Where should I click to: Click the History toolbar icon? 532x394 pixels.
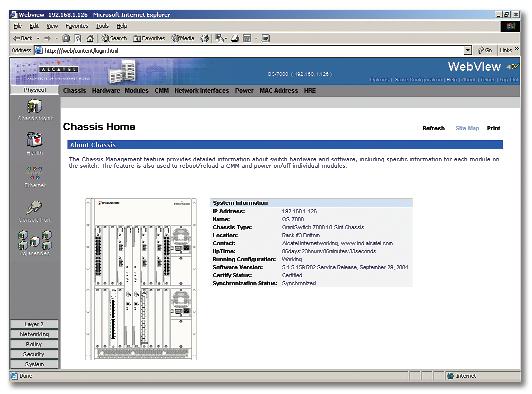click(x=205, y=38)
